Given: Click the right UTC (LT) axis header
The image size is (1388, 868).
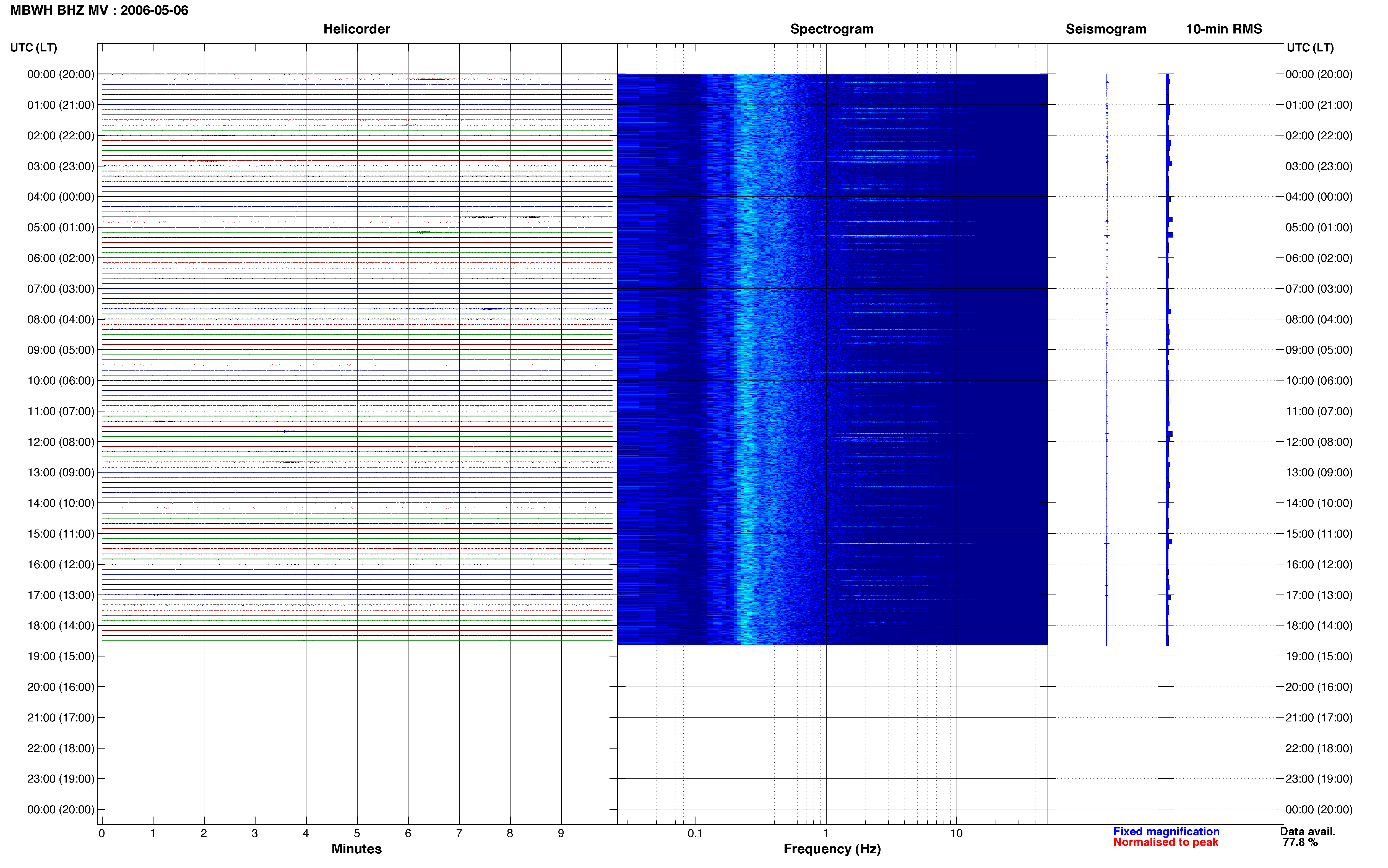Looking at the screenshot, I should point(1310,48).
